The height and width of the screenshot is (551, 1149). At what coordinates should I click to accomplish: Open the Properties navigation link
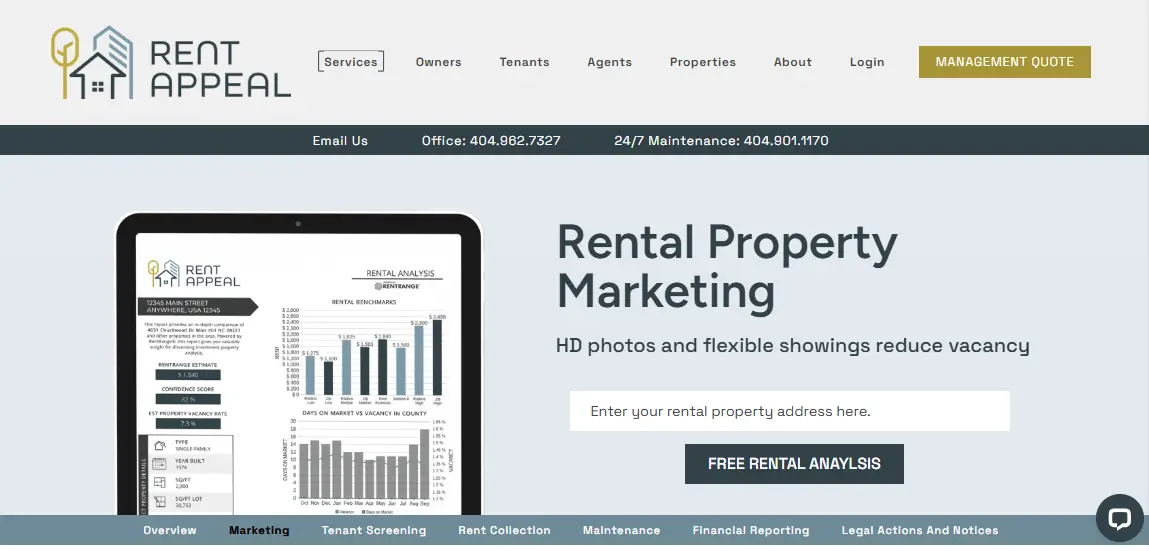703,62
